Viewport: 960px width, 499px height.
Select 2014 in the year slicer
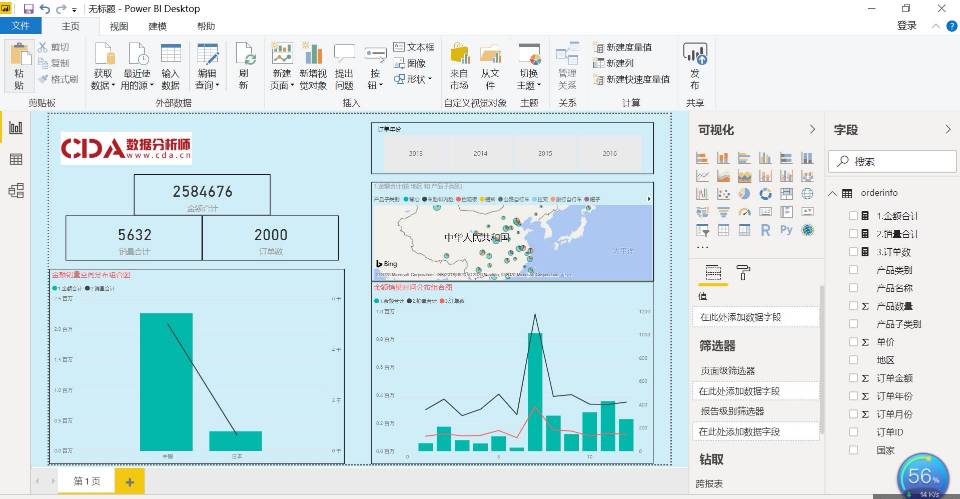pyautogui.click(x=480, y=154)
